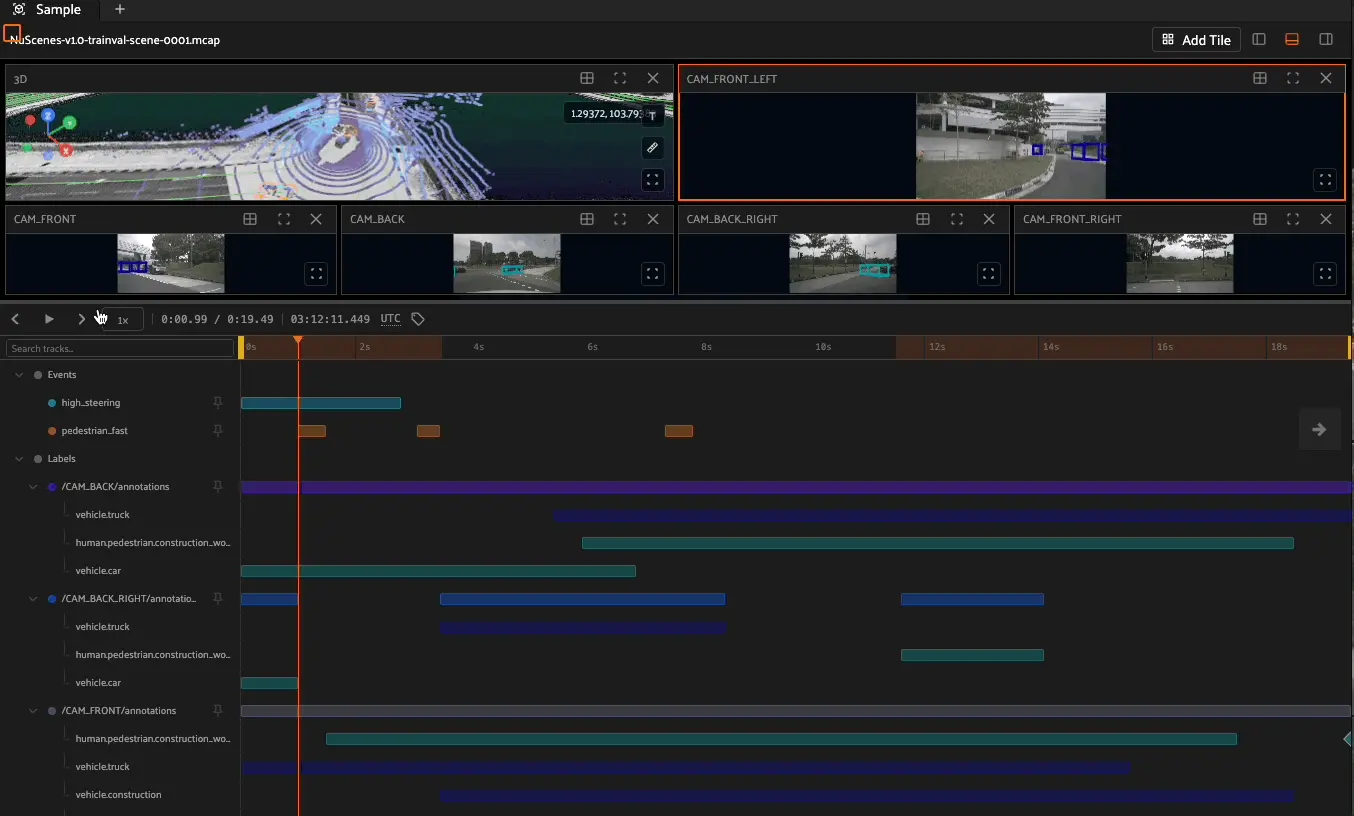Image resolution: width=1354 pixels, height=816 pixels.
Task: Click the fit-image icon inside the CAM_FRONT view
Action: [x=316, y=273]
